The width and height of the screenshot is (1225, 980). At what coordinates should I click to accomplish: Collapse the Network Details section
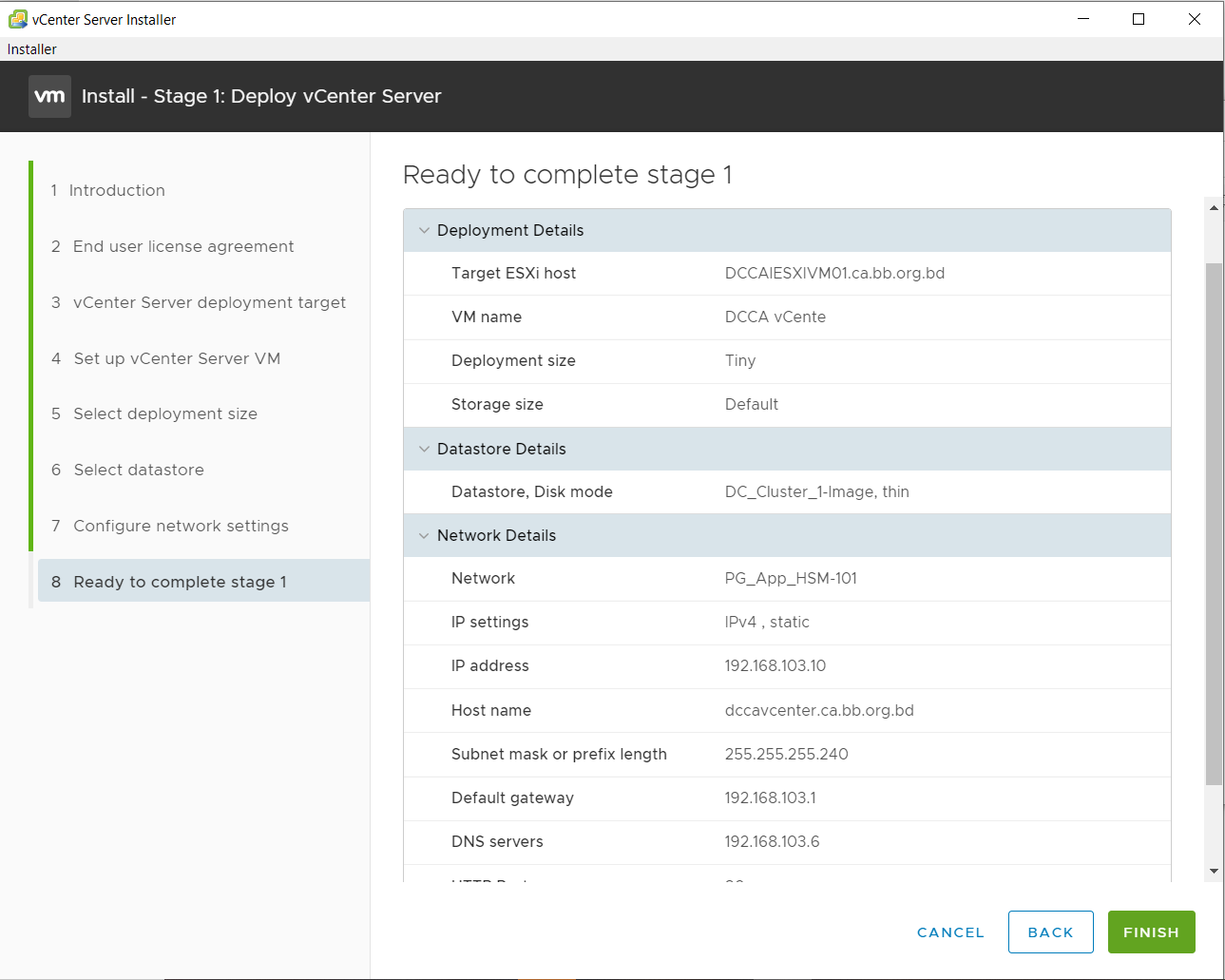pyautogui.click(x=424, y=536)
